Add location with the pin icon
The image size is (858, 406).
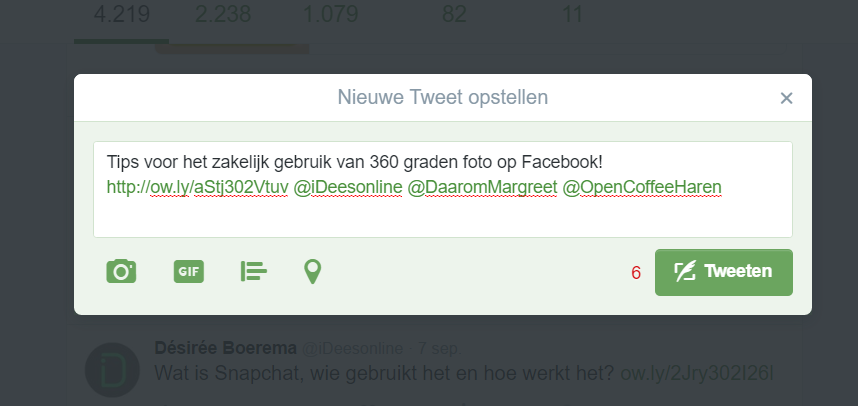[x=312, y=271]
